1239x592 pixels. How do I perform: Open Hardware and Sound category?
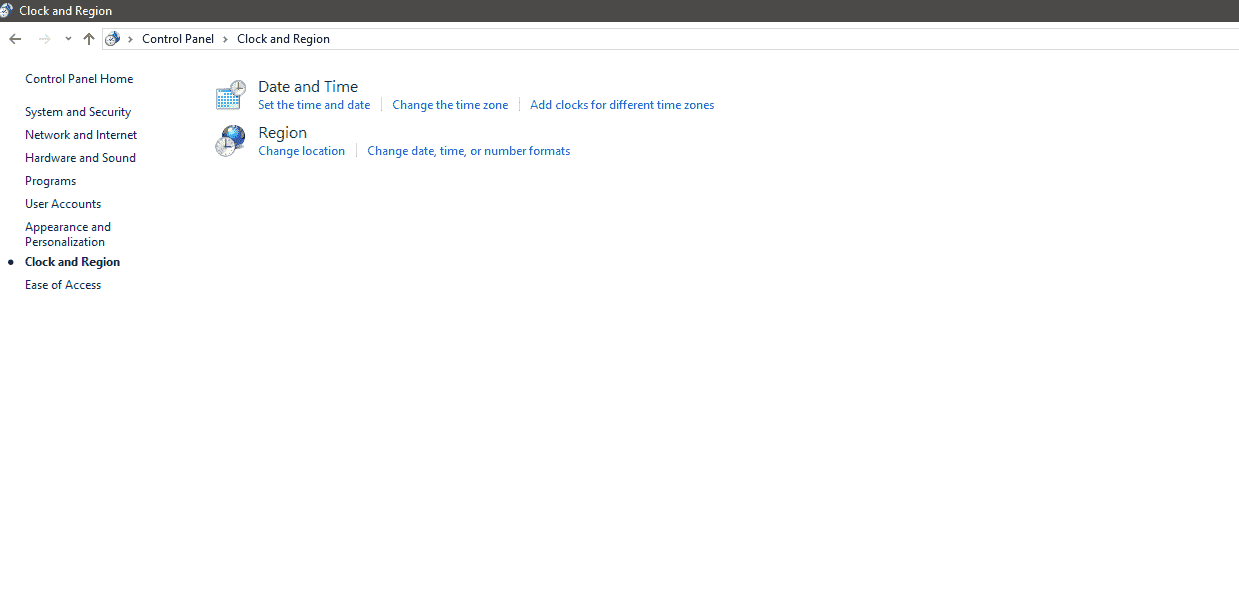click(x=80, y=158)
